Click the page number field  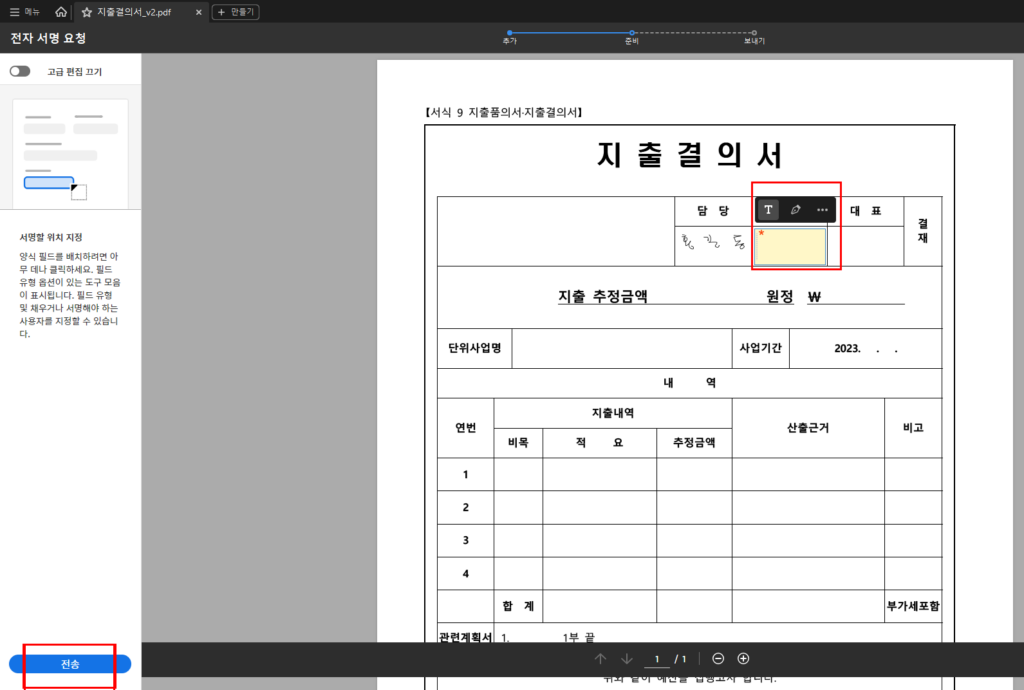tap(657, 659)
